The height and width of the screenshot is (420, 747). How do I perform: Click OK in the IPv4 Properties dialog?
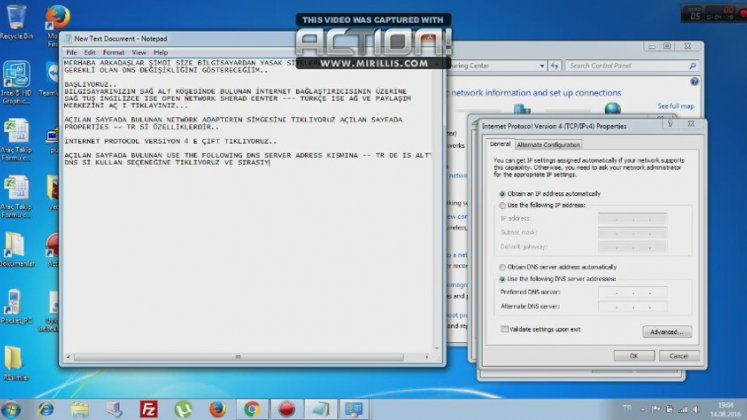pyautogui.click(x=634, y=356)
